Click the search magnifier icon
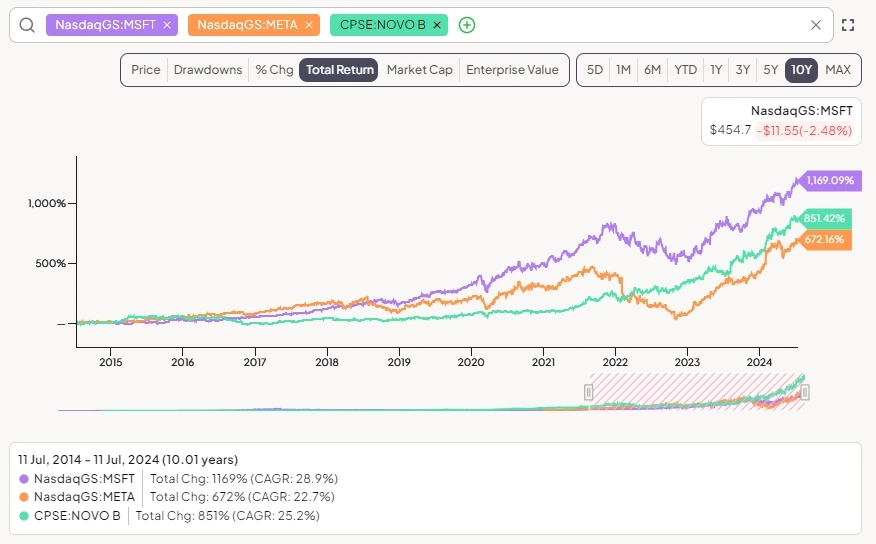Screen dimensions: 876x544 [27, 25]
